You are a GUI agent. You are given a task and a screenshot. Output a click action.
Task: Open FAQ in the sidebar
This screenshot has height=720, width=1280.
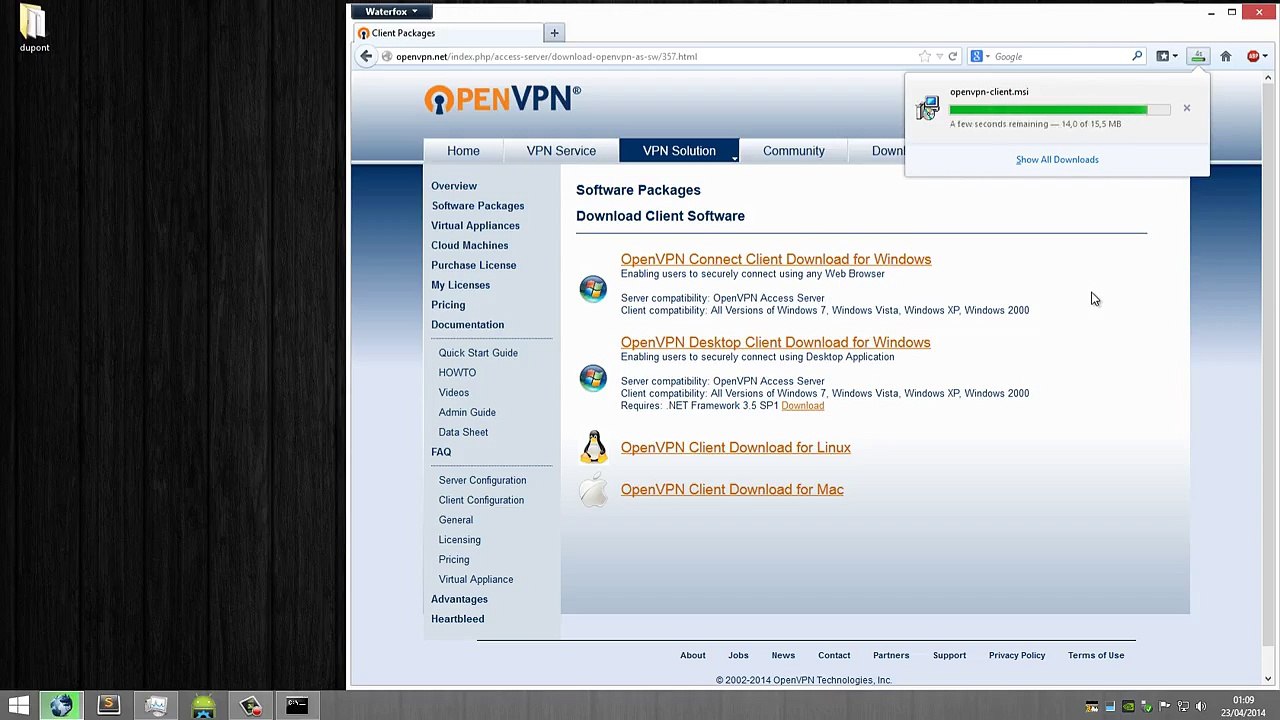click(x=441, y=452)
